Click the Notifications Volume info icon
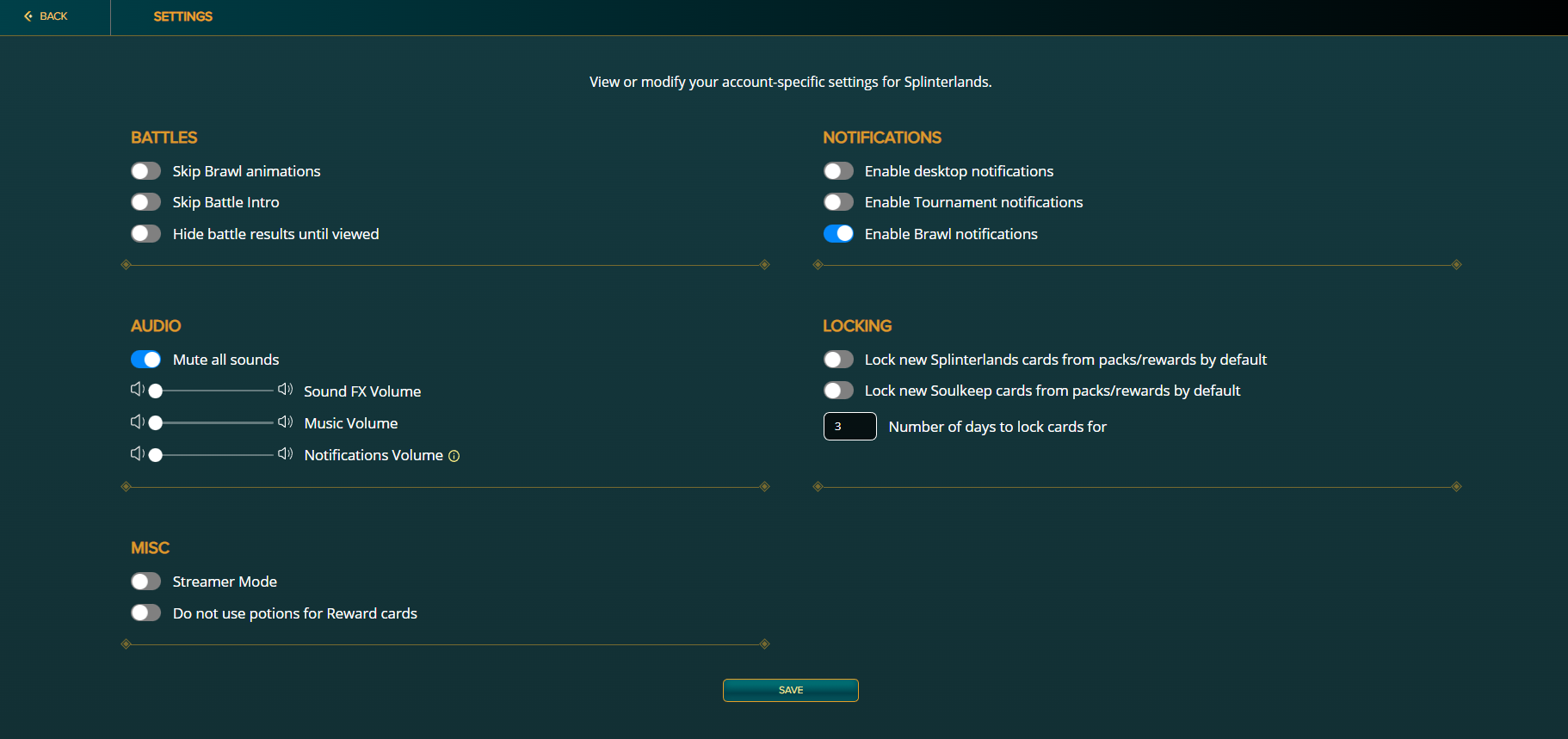 point(454,456)
